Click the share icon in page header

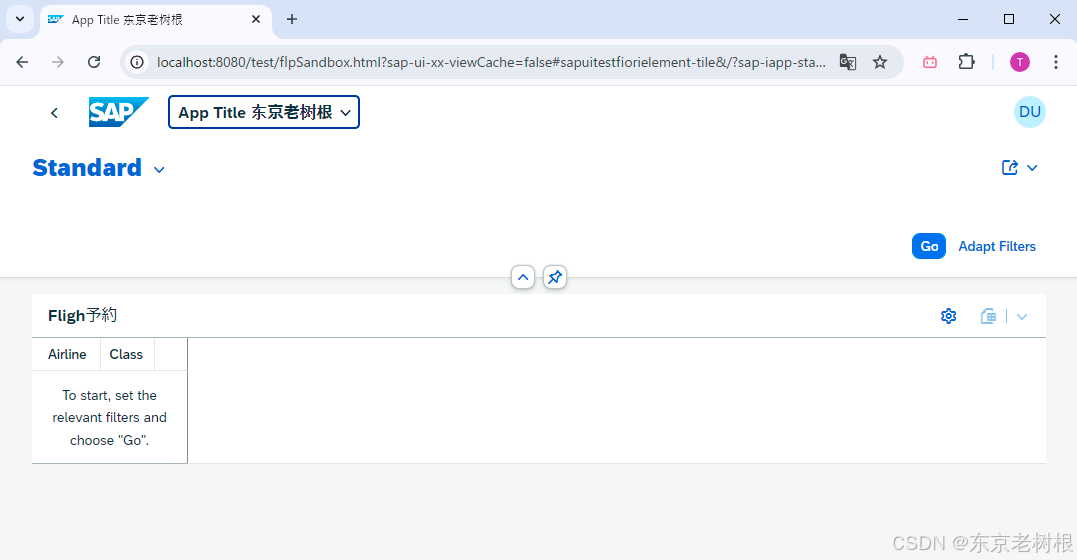(x=1010, y=168)
